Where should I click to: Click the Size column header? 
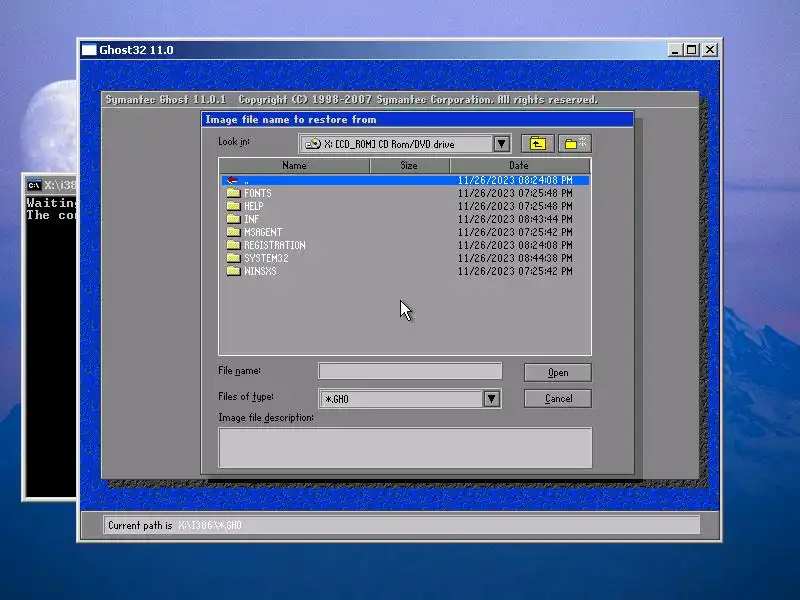tap(409, 165)
